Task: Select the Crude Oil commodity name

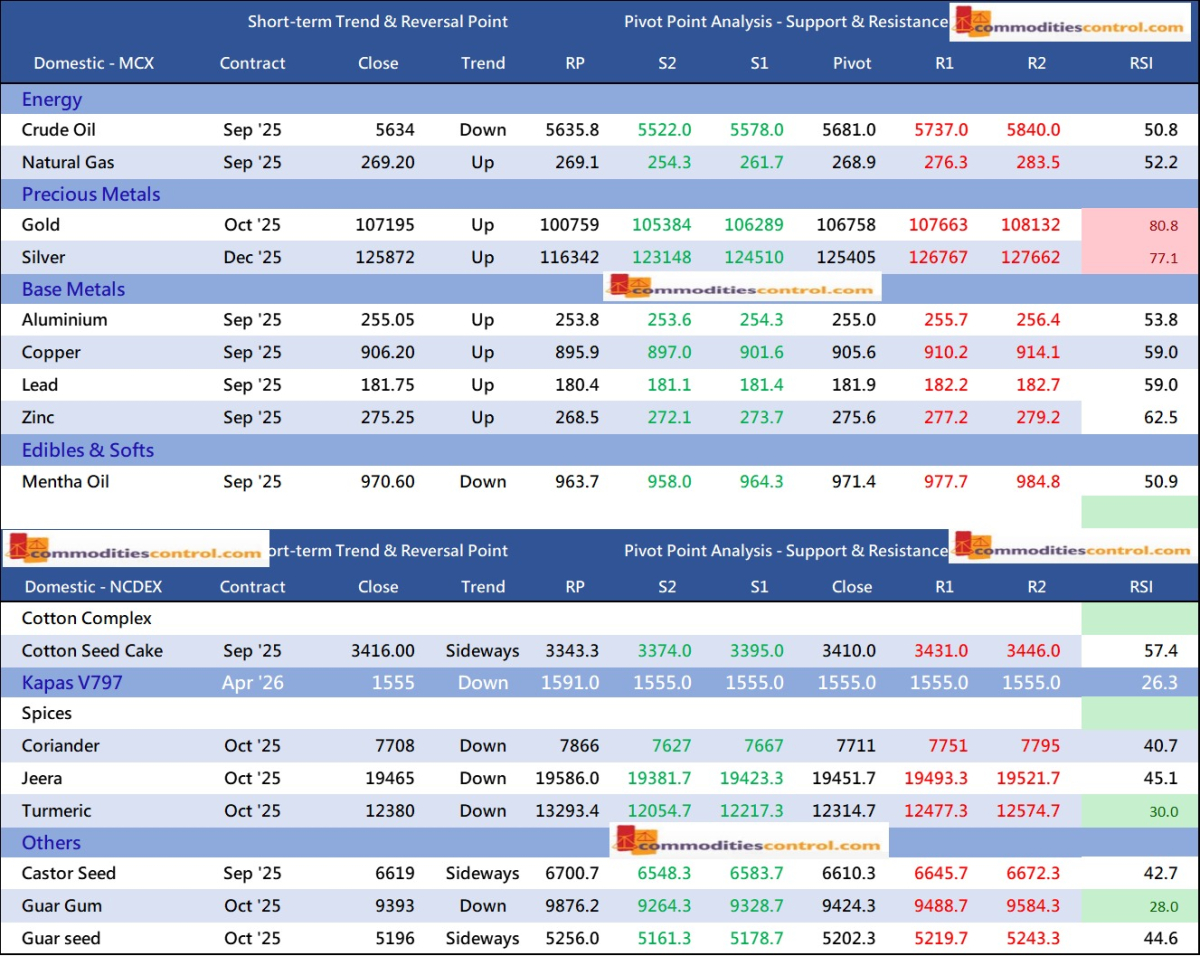Action: click(x=59, y=130)
